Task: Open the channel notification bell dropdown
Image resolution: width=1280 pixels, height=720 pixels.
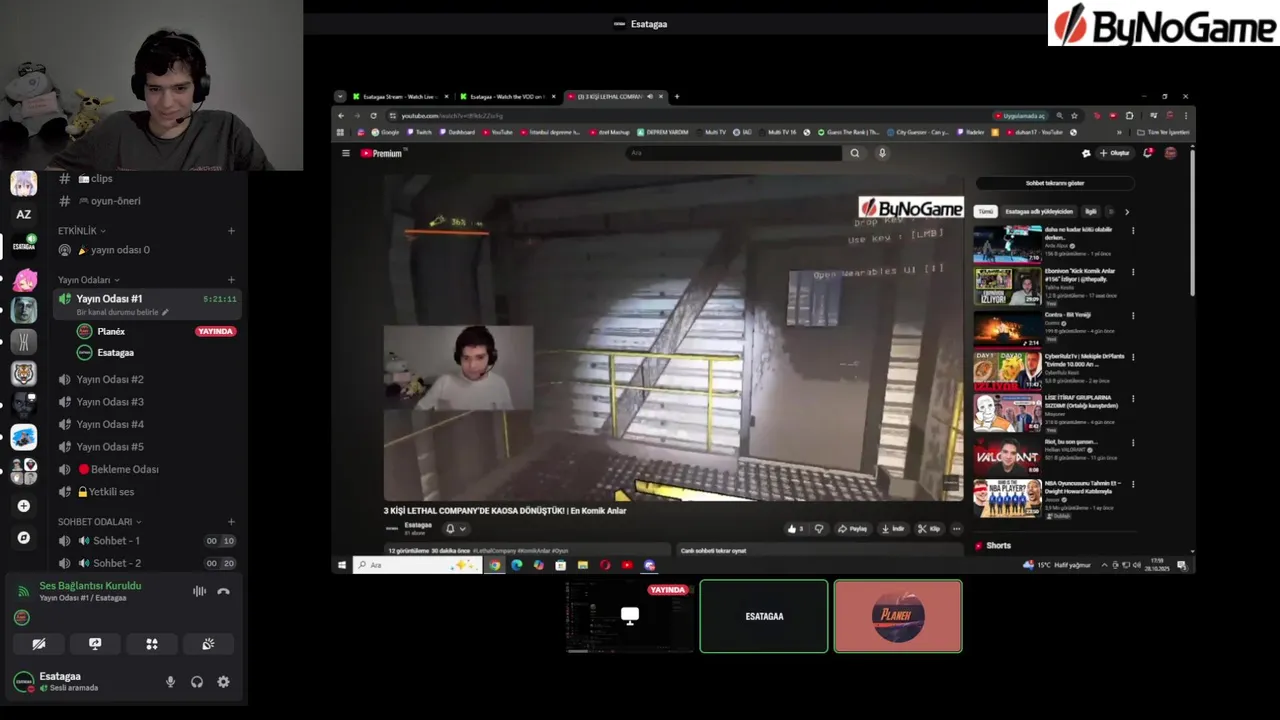Action: click(455, 529)
